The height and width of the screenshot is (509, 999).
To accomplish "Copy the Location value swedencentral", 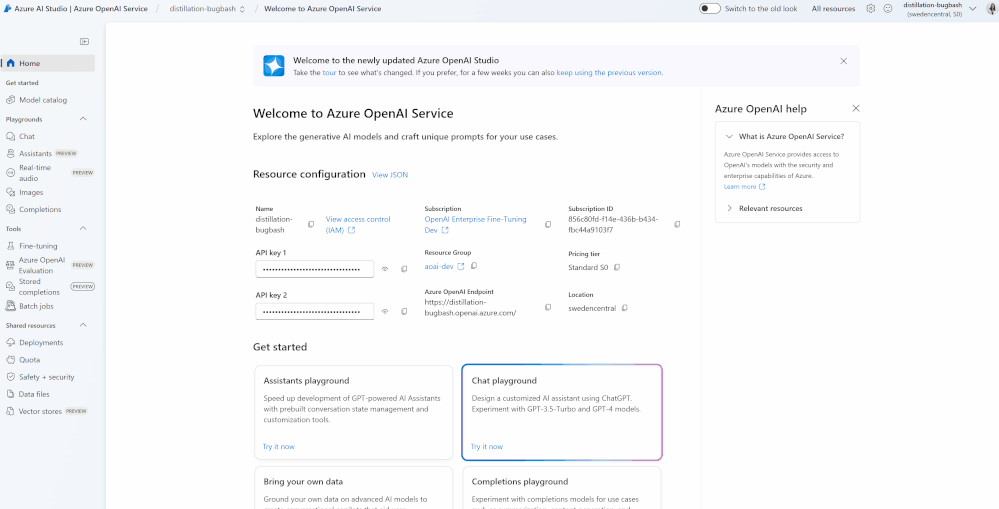I will click(x=624, y=308).
